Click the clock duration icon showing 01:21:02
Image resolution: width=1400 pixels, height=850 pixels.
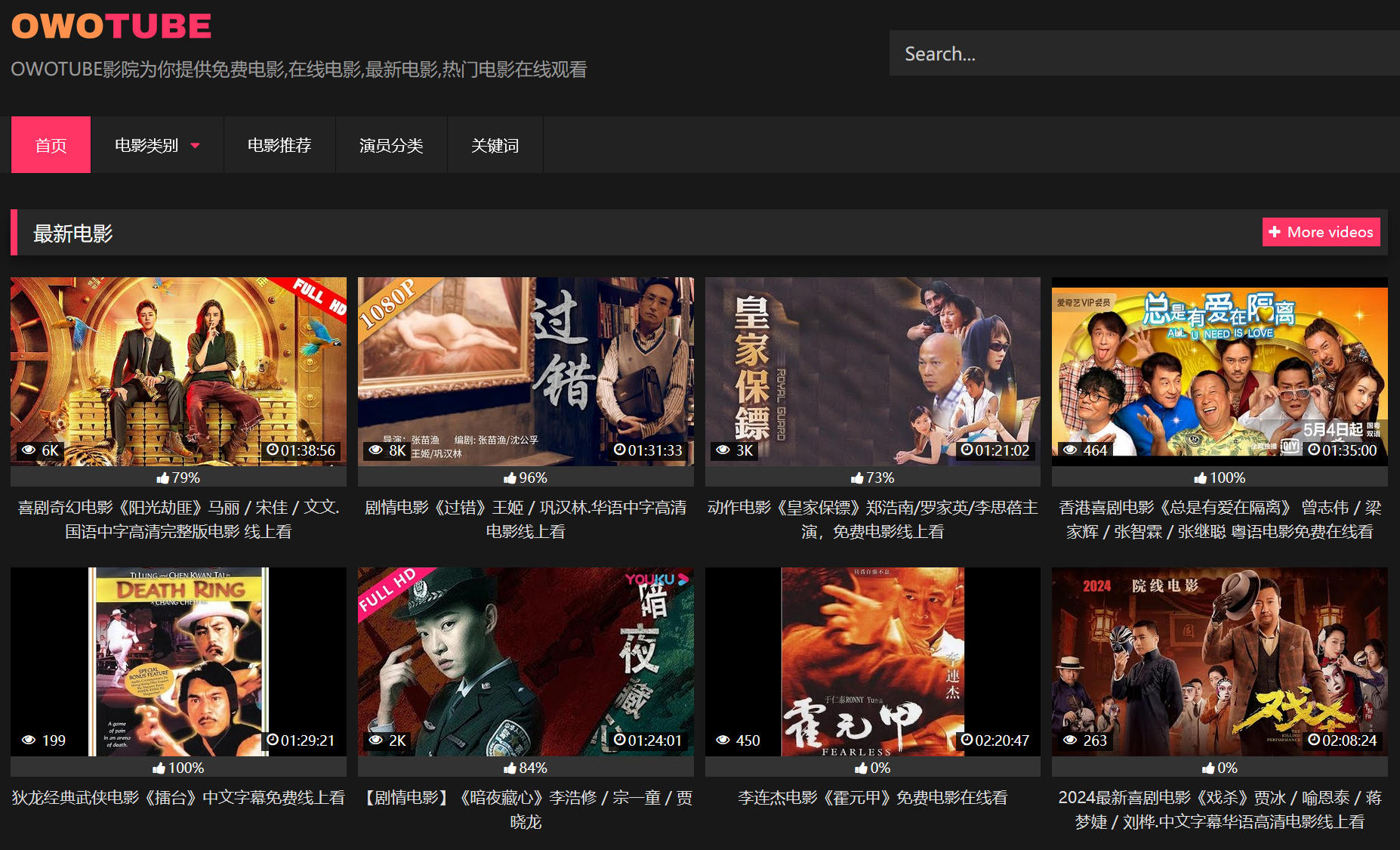coord(966,450)
